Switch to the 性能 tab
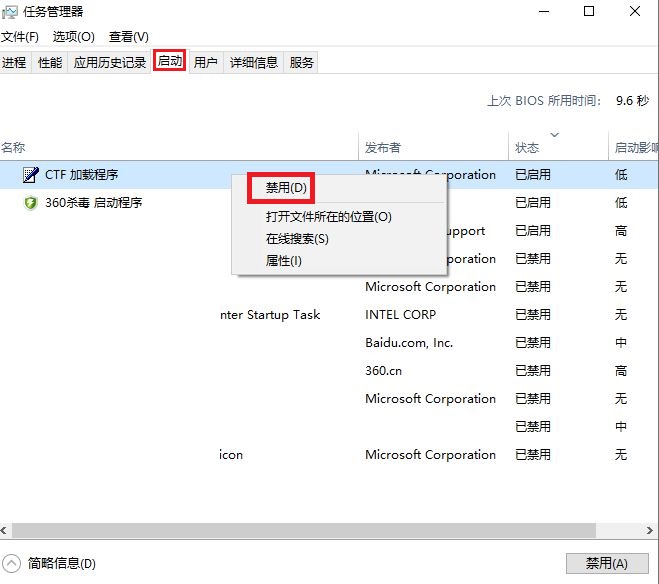The width and height of the screenshot is (659, 584). [50, 62]
